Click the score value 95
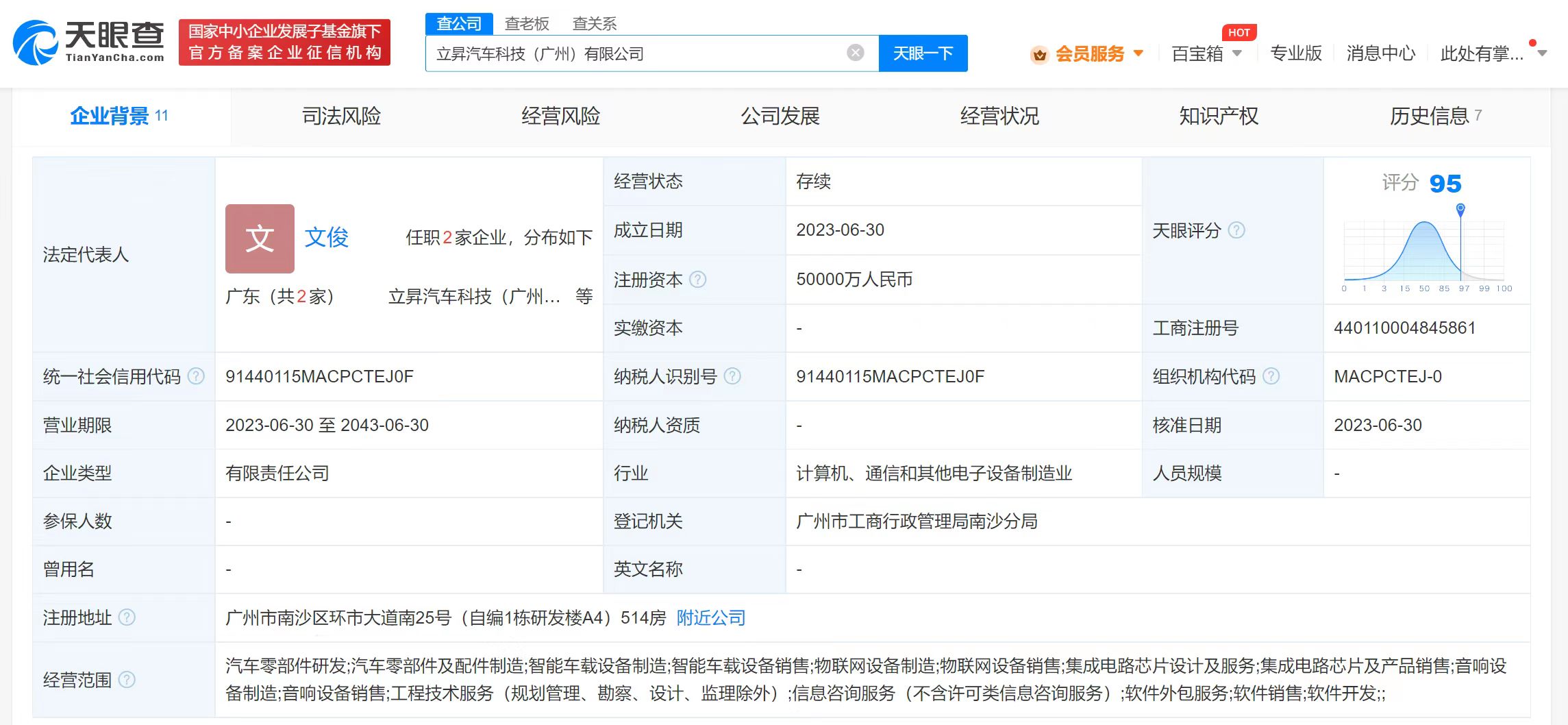The width and height of the screenshot is (1568, 725). pos(1445,184)
